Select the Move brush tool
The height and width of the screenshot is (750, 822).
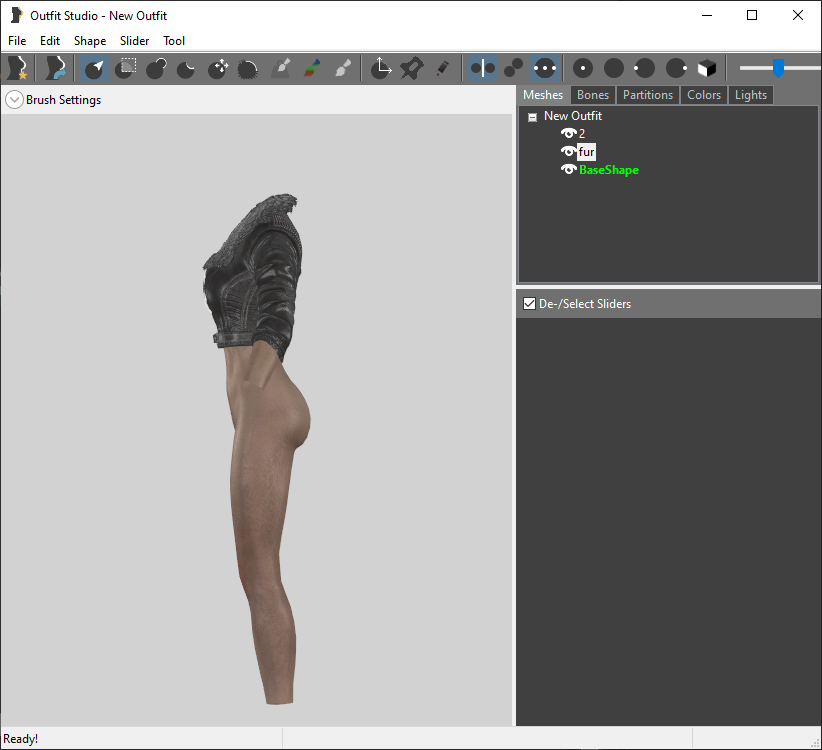(x=218, y=68)
